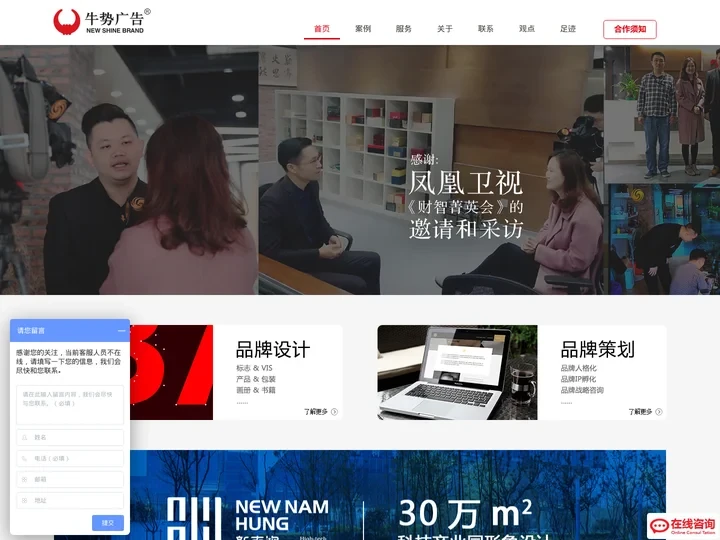Click the 画册 & 书籍 text
This screenshot has width=720, height=540.
click(x=256, y=390)
